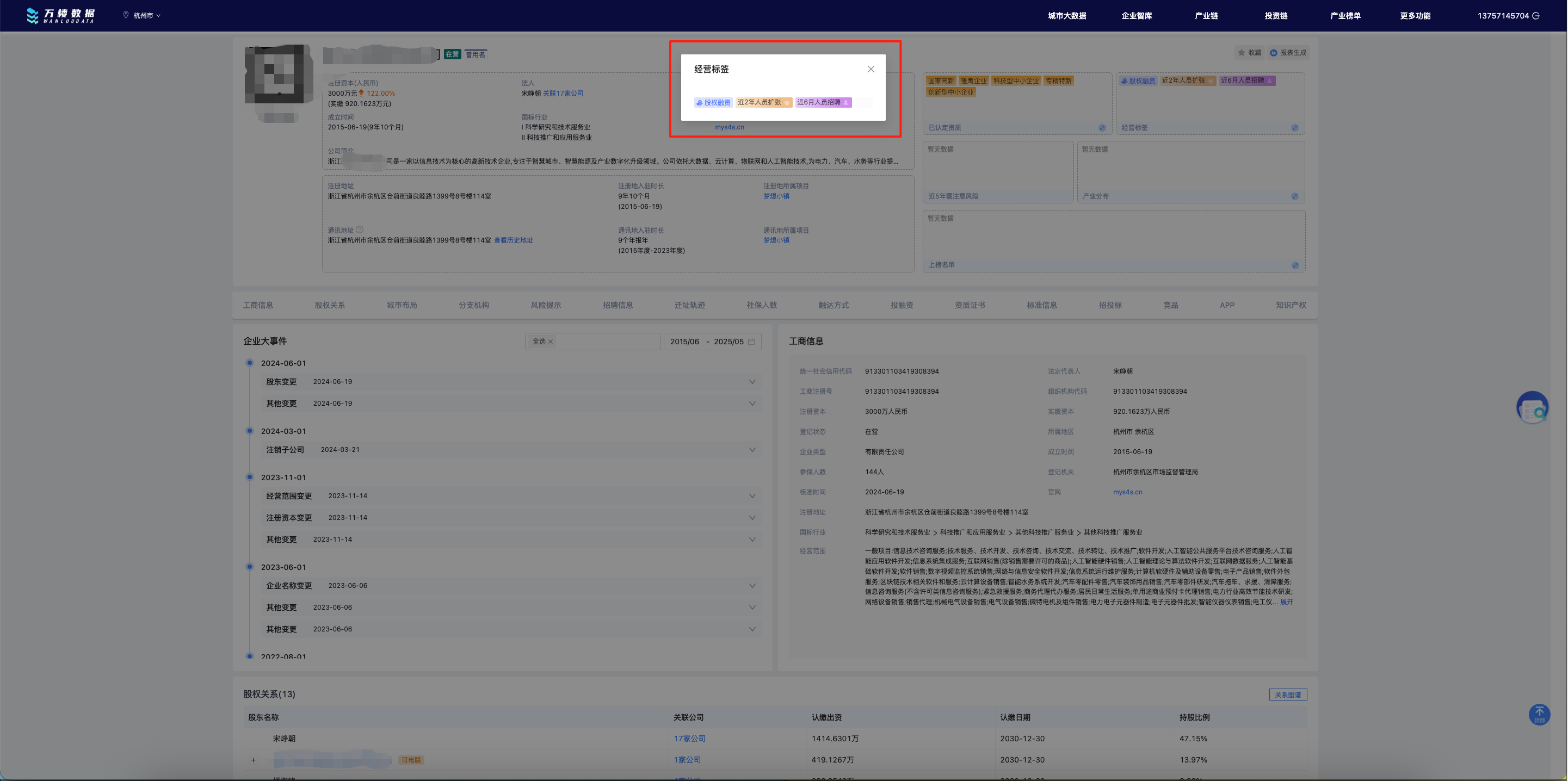Click the 万楼数据 logo
The width and height of the screenshot is (1568, 781).
point(60,16)
